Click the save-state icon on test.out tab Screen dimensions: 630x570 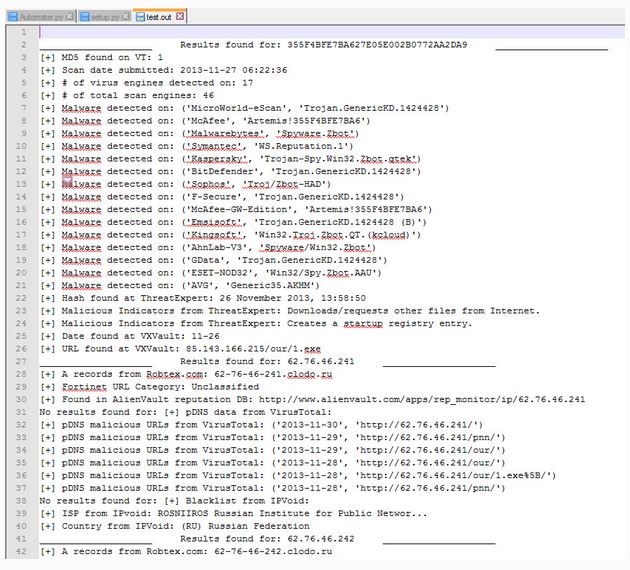point(140,17)
